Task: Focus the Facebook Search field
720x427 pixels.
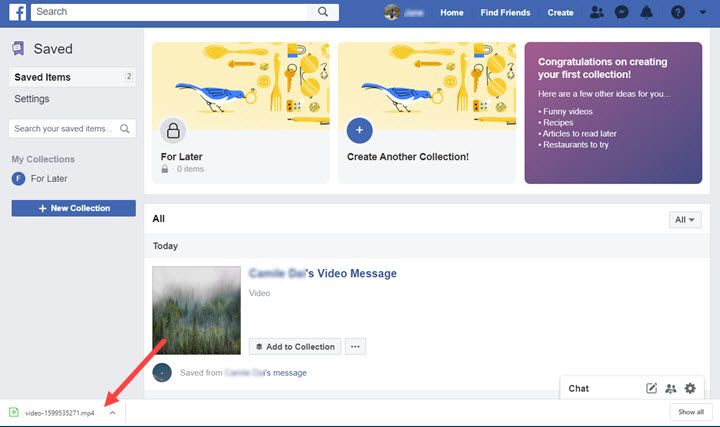Action: (x=169, y=12)
